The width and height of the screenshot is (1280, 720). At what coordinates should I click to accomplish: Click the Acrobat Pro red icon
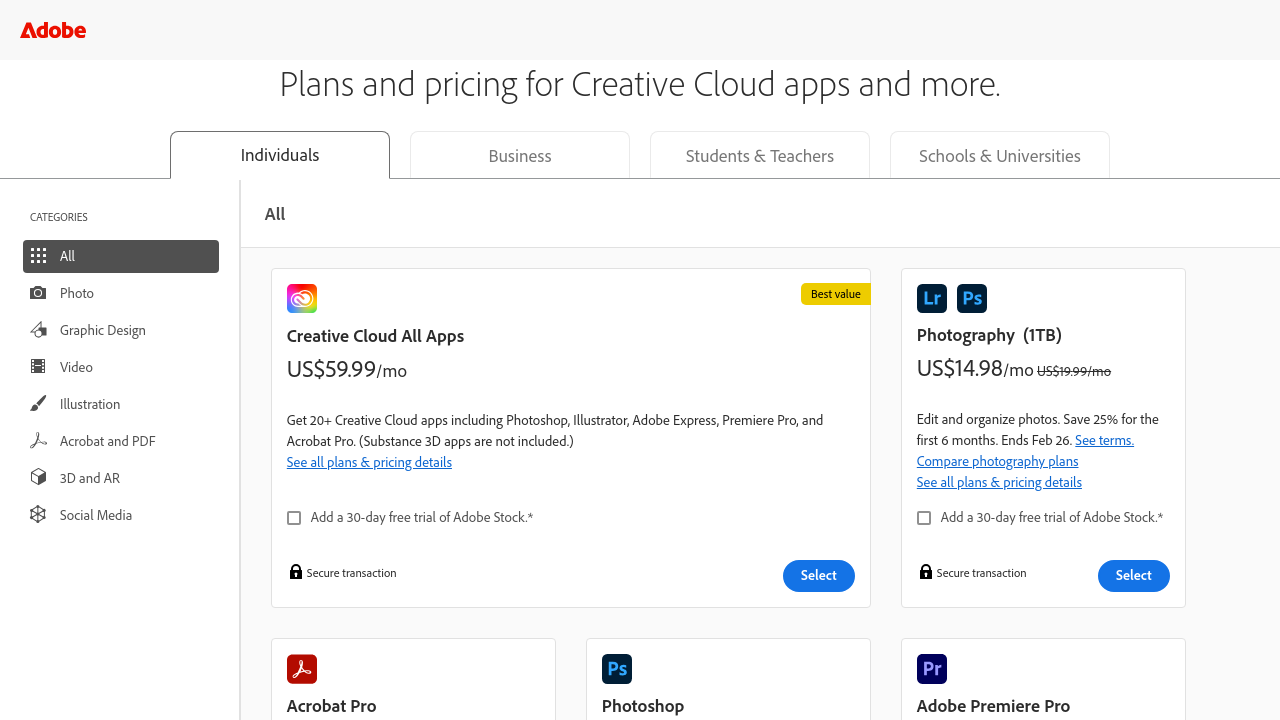[302, 669]
